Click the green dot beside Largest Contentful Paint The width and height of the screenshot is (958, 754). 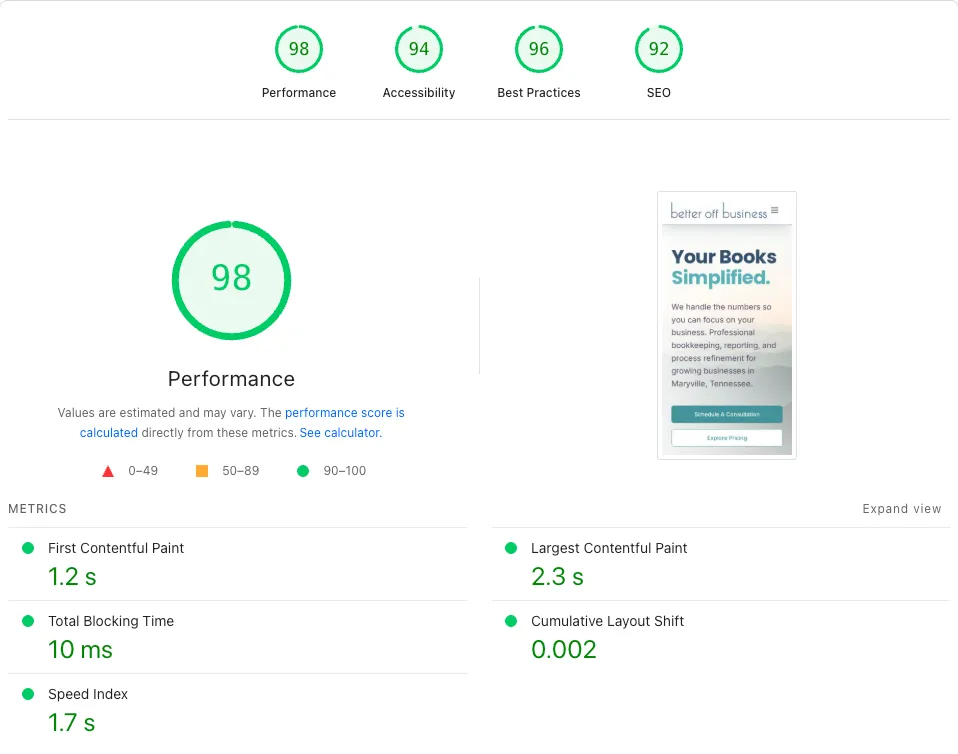pyautogui.click(x=512, y=548)
